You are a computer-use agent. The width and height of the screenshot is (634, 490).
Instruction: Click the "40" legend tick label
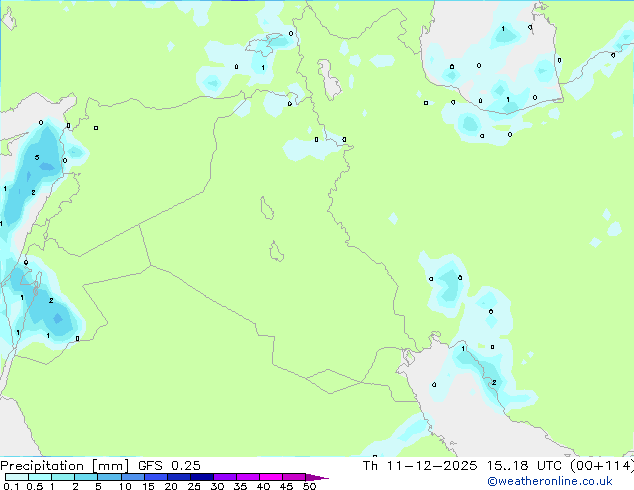[264, 486]
